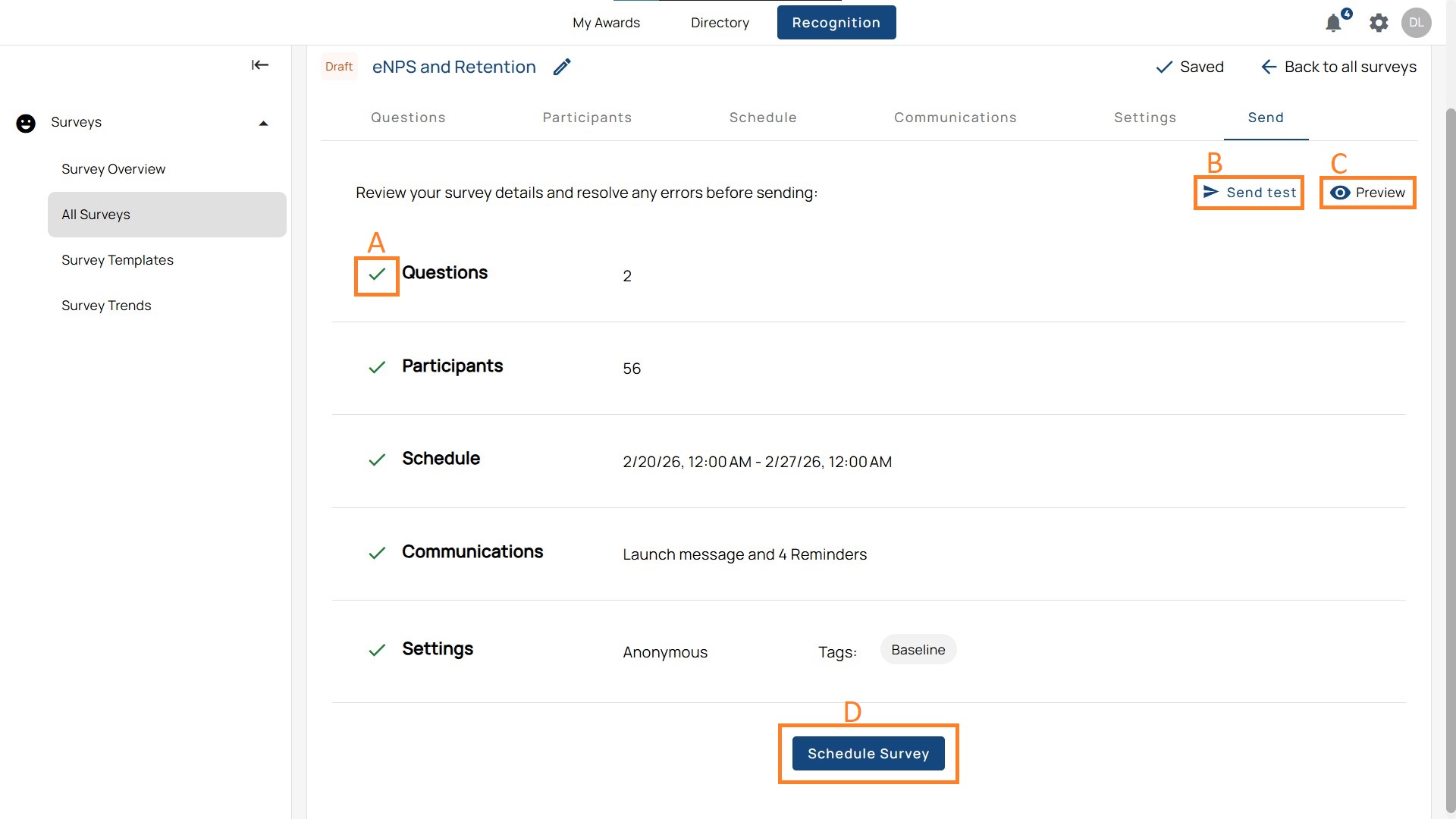Viewport: 1456px width, 819px height.
Task: Click the Baseline tag chip
Action: pos(918,650)
